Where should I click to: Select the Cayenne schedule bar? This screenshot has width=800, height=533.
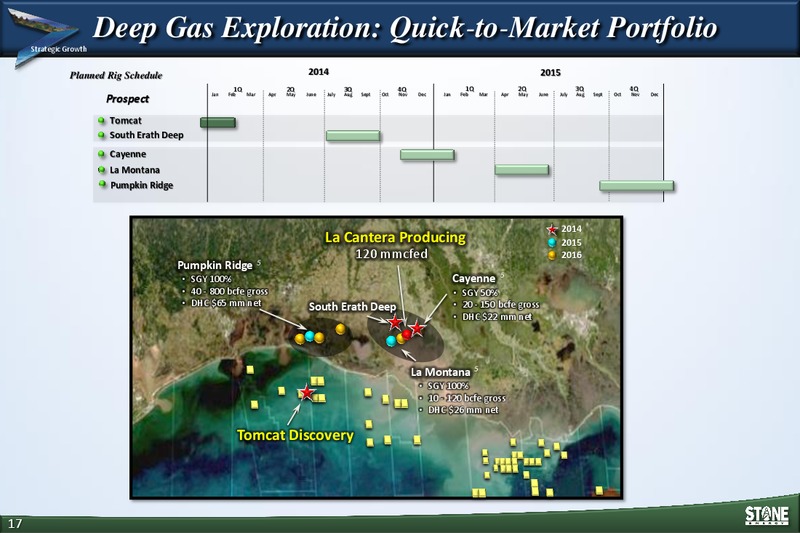pos(427,155)
